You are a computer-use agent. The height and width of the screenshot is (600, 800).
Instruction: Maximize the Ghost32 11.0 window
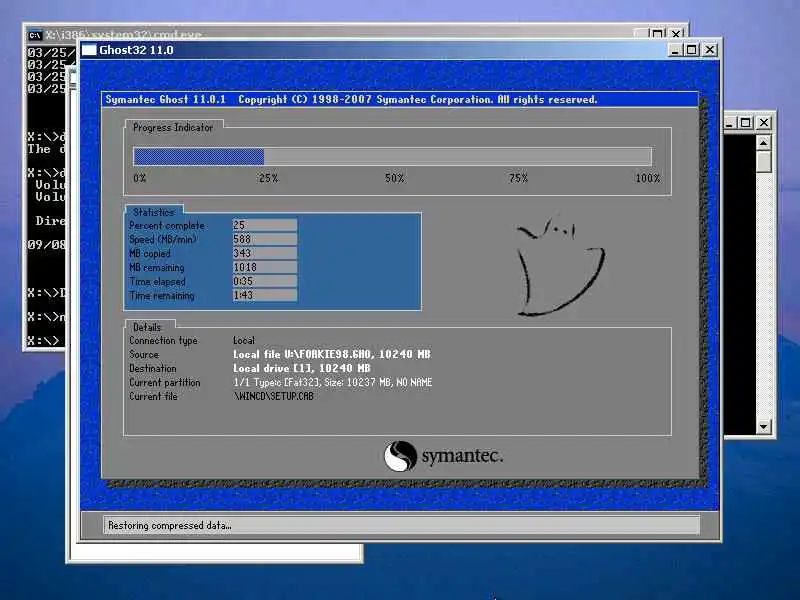coord(692,50)
